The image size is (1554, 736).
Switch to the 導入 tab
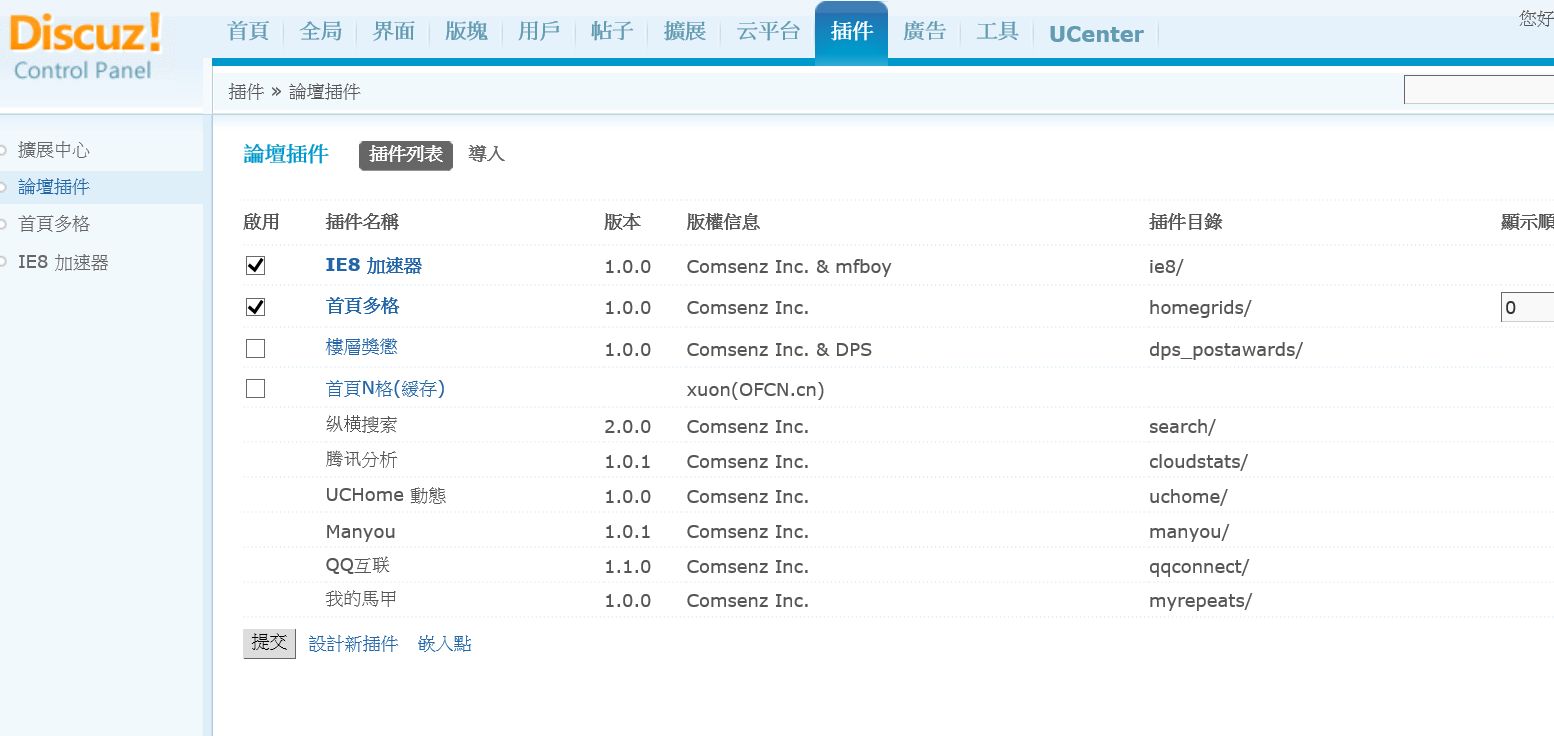(x=487, y=155)
